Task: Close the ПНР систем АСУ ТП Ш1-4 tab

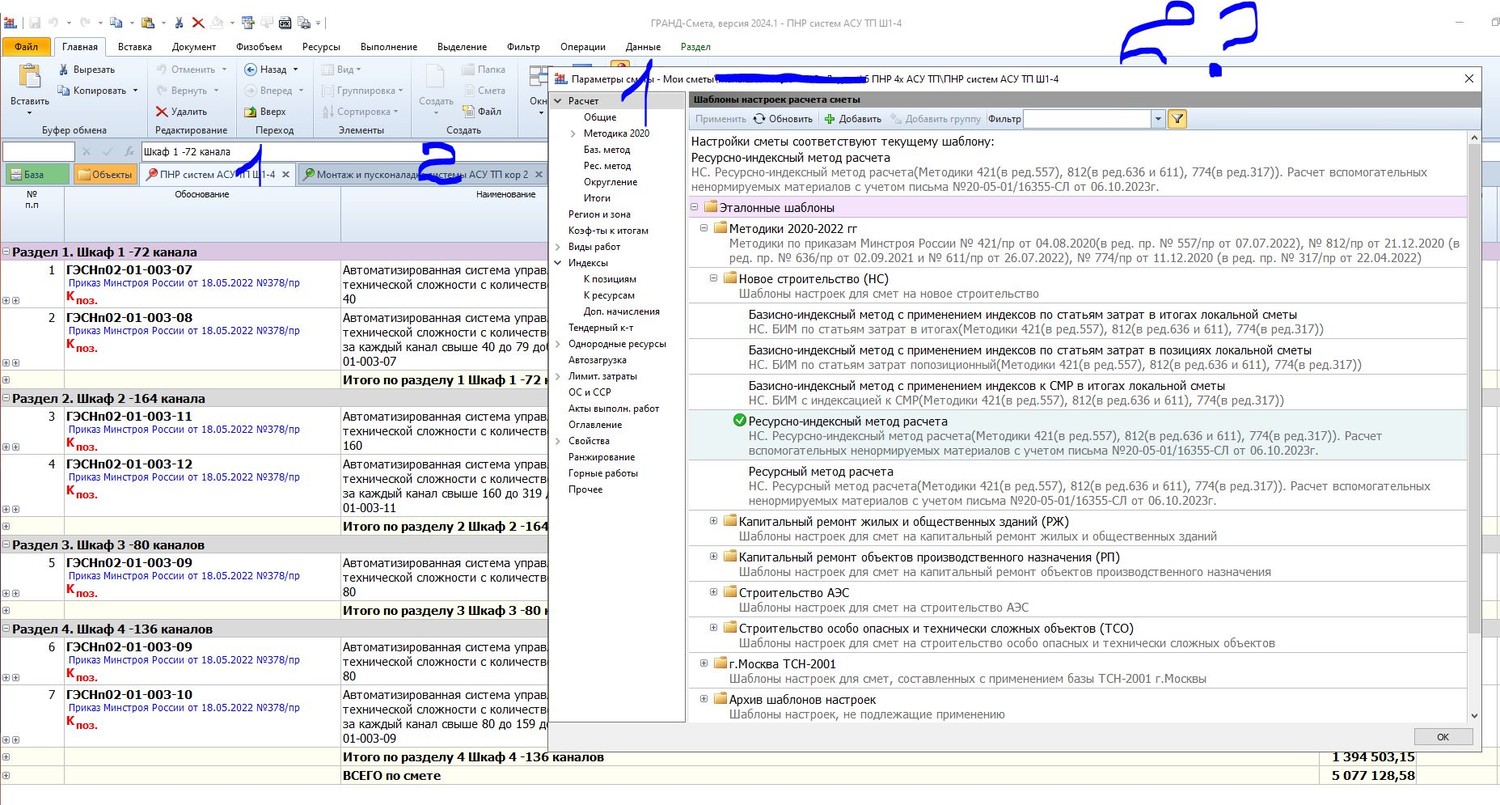Action: click(x=286, y=175)
